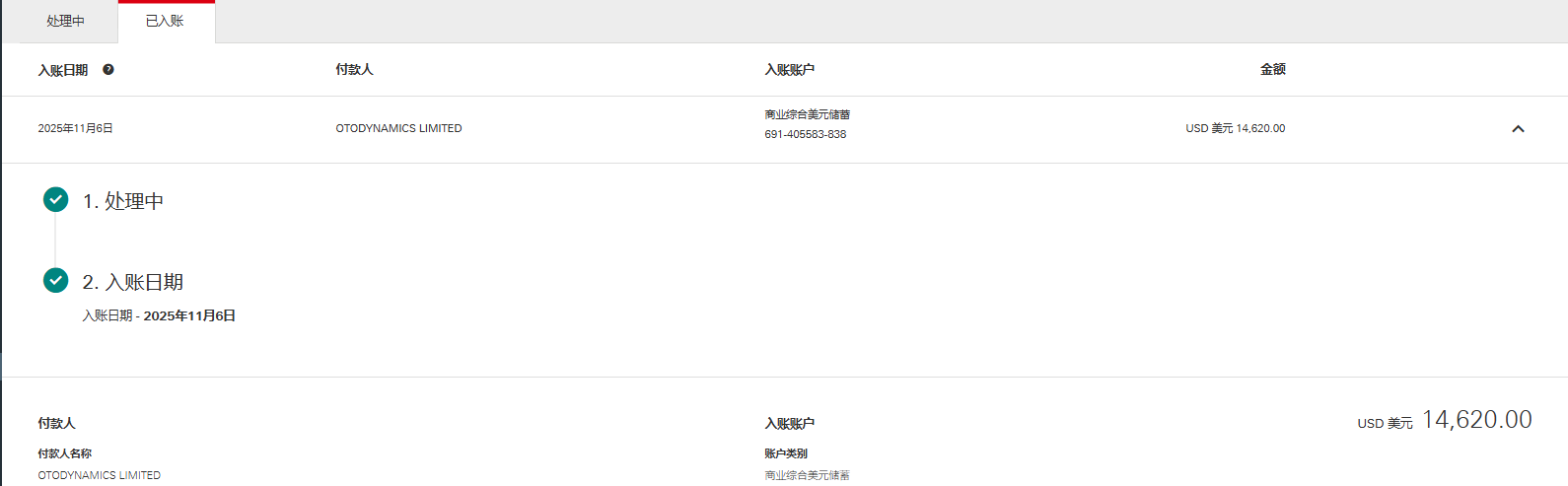Click the green checkmark for step 2 入账日期
This screenshot has height=486, width=1568.
(x=56, y=281)
